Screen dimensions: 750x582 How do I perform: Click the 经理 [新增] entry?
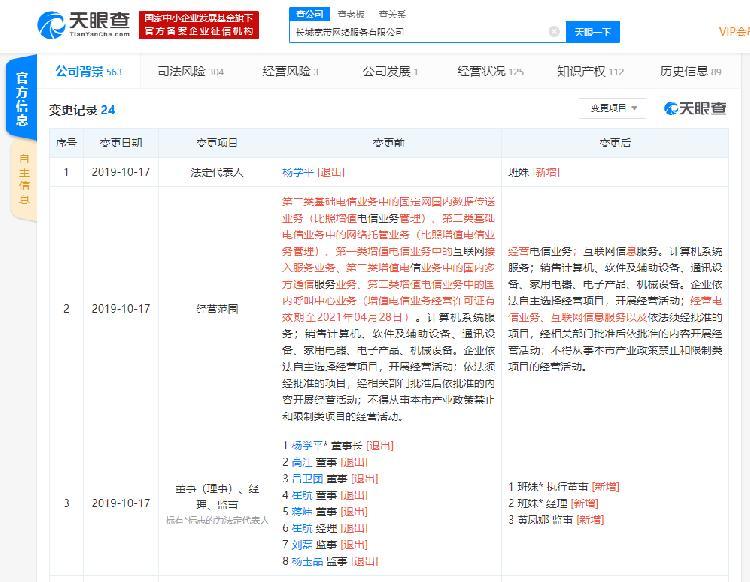click(553, 503)
